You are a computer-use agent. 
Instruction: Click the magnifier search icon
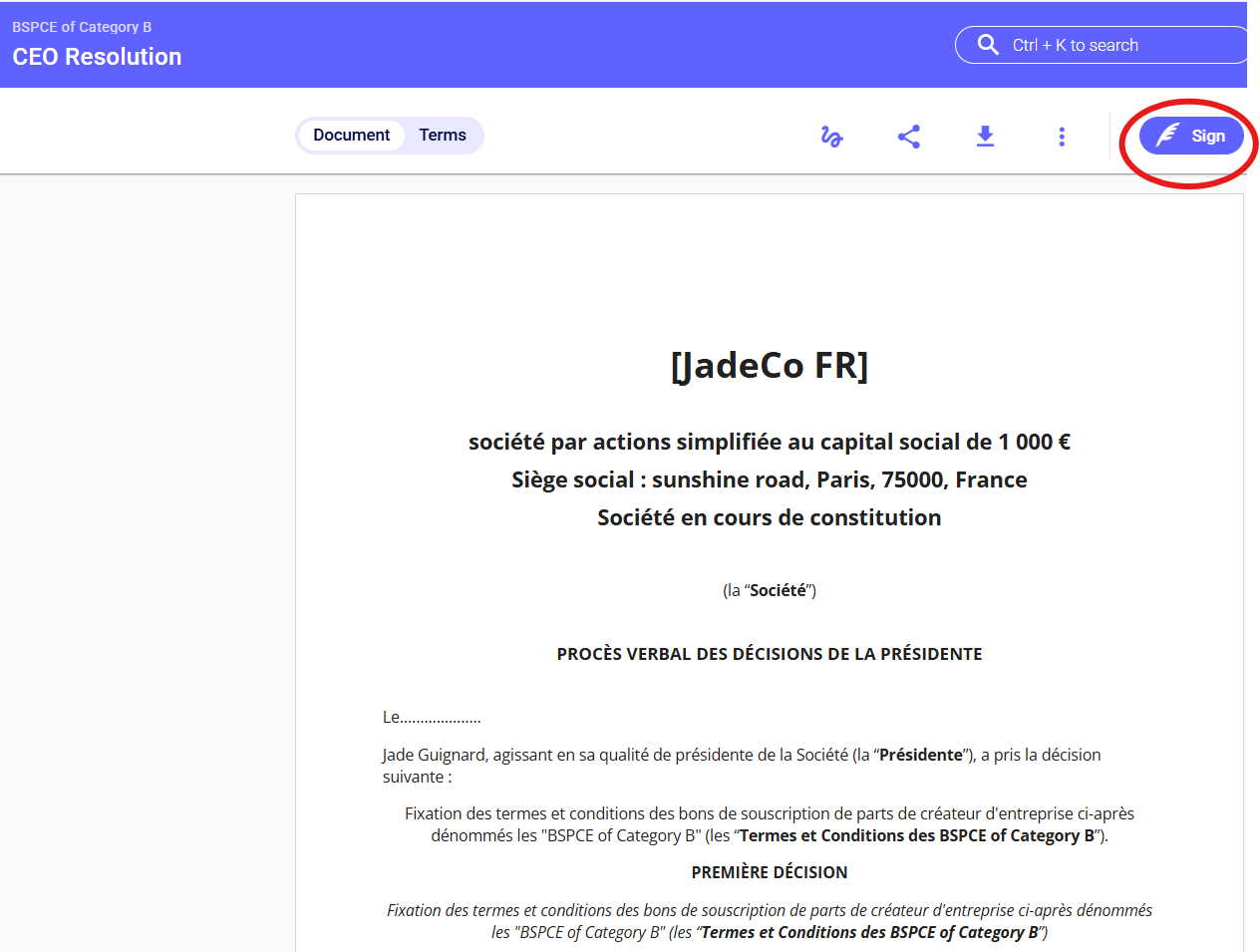pyautogui.click(x=988, y=45)
